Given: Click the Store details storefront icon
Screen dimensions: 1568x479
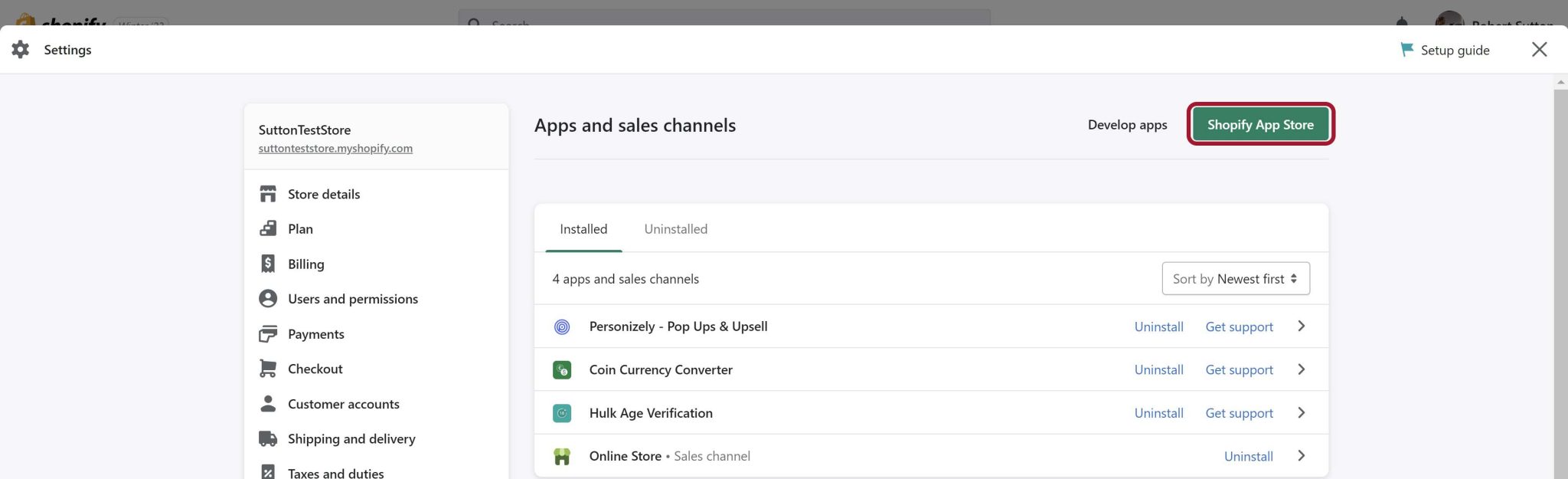Looking at the screenshot, I should (268, 194).
